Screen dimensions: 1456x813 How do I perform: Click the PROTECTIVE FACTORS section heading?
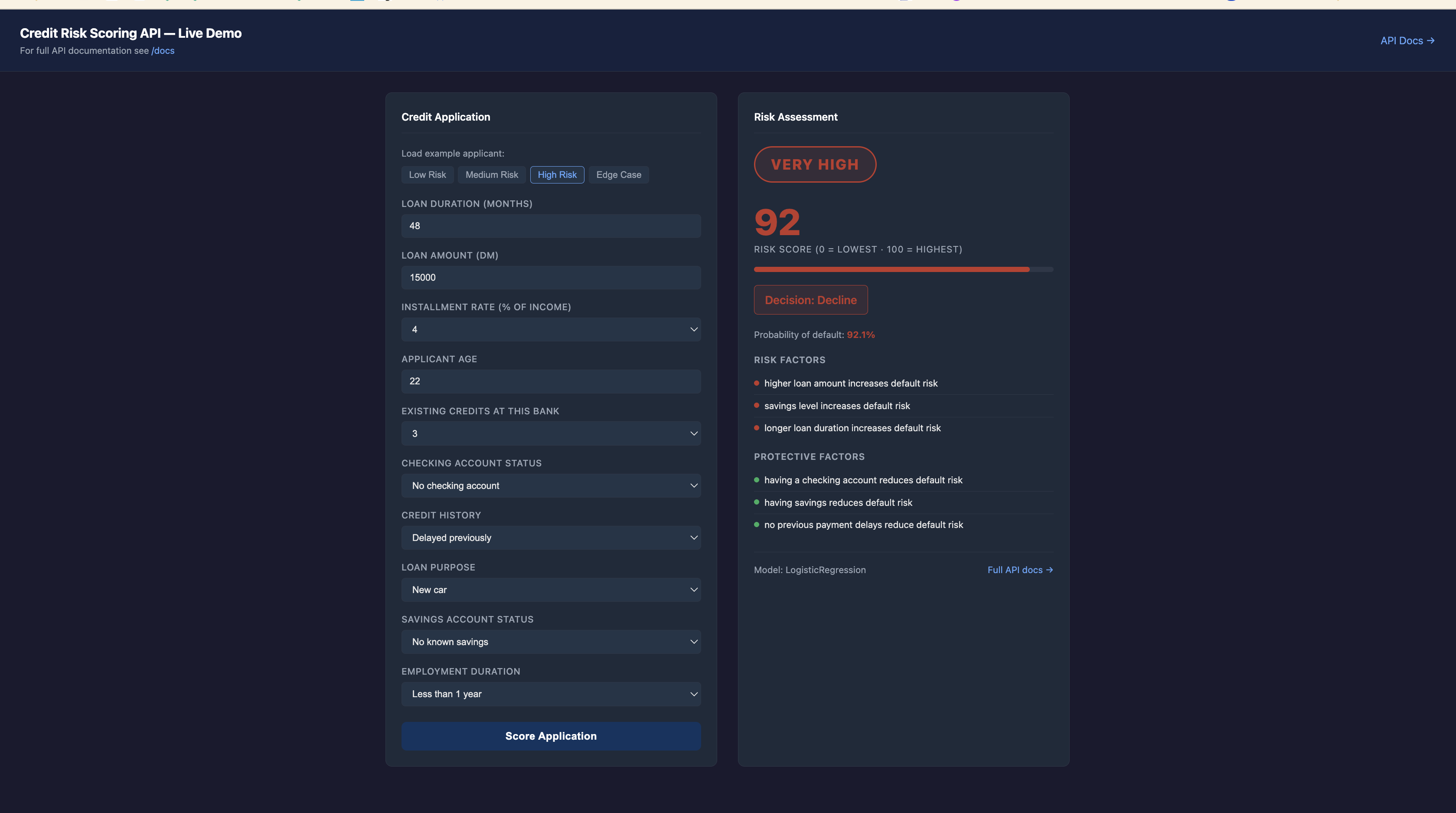[x=809, y=457]
